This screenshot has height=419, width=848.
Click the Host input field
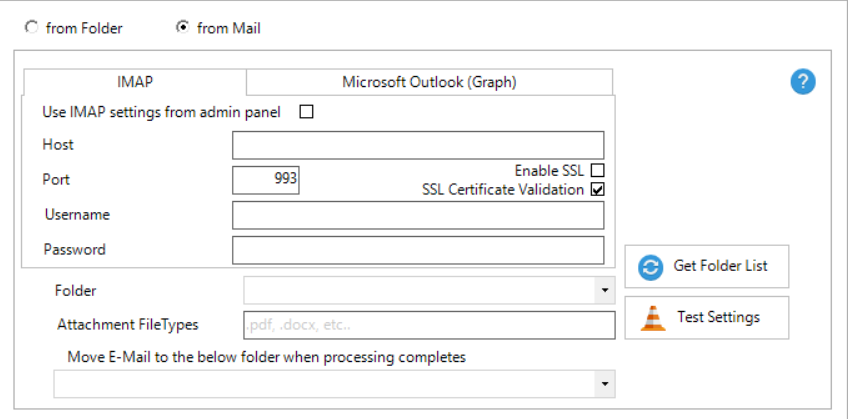(418, 145)
